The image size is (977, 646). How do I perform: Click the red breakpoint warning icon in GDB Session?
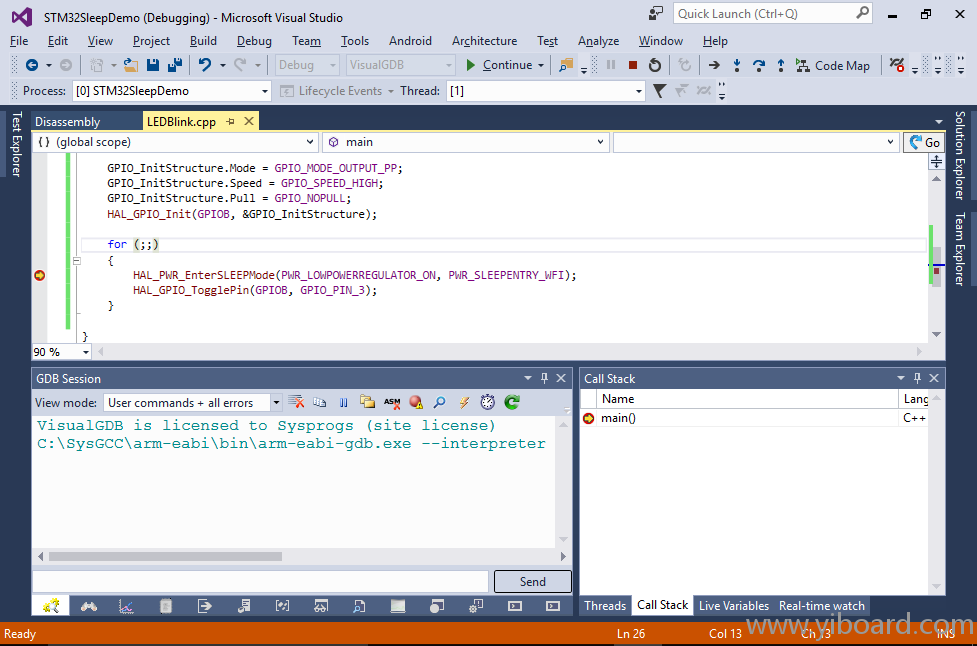coord(416,402)
